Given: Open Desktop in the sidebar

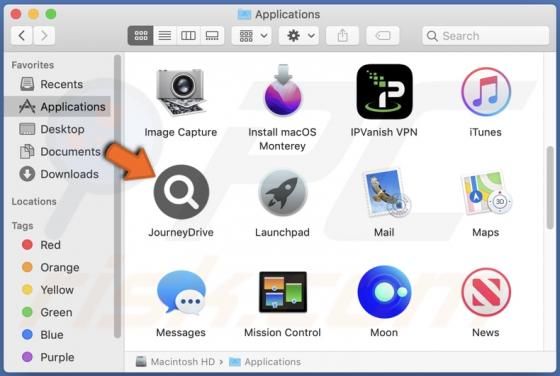Looking at the screenshot, I should (57, 129).
